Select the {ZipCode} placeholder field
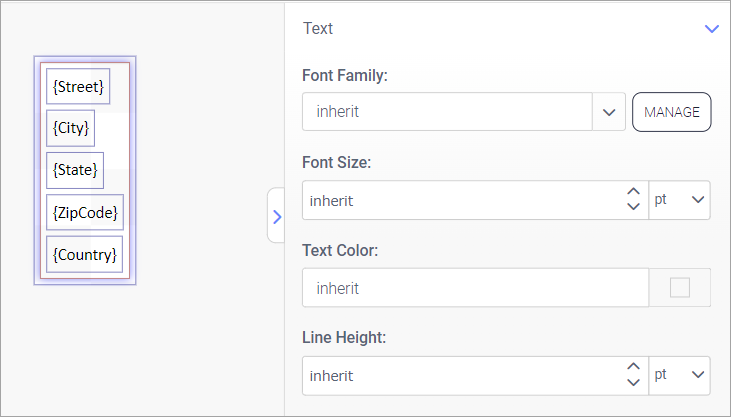 pos(85,212)
